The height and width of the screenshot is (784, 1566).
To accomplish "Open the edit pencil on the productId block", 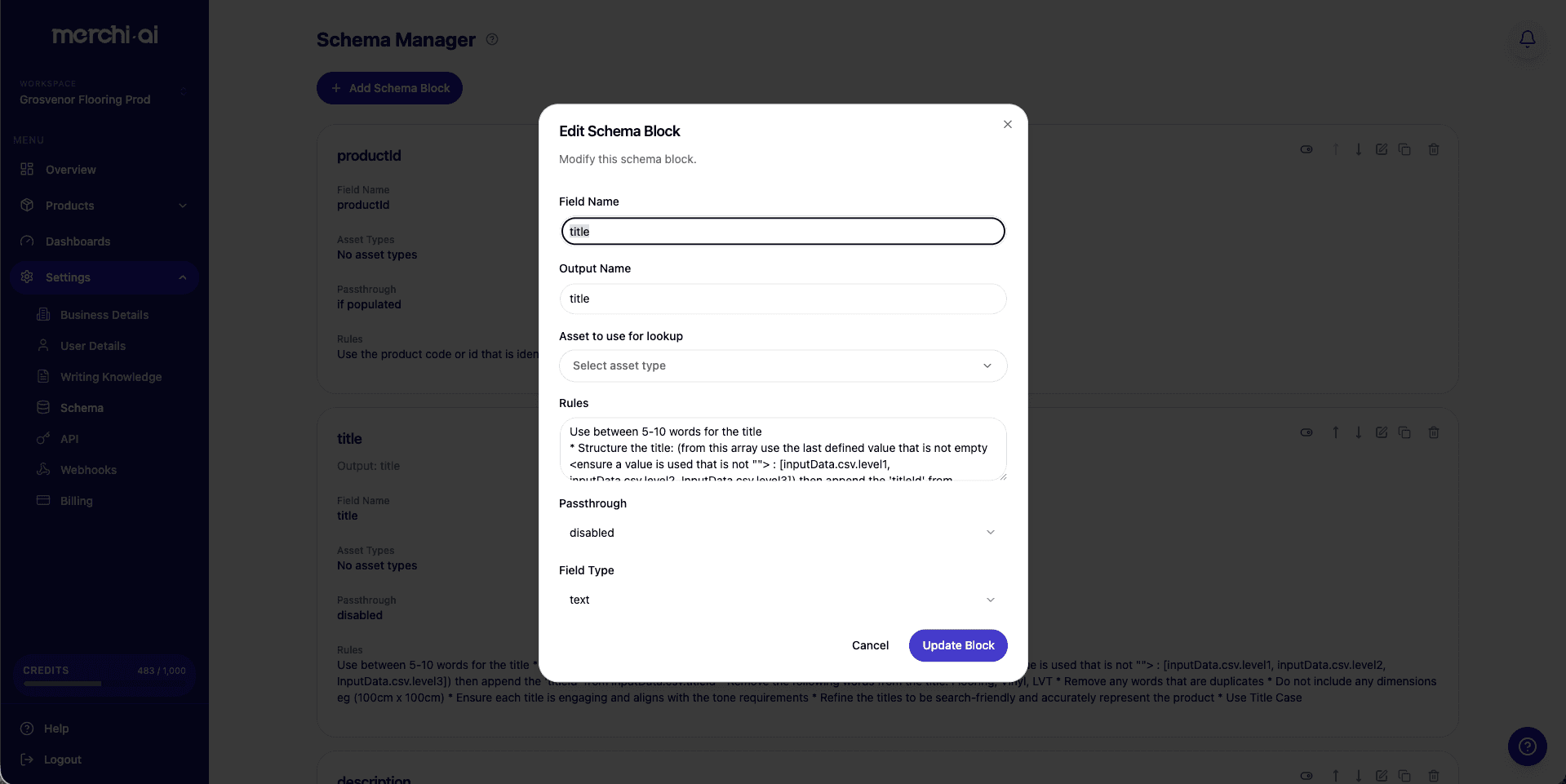I will coord(1382,149).
